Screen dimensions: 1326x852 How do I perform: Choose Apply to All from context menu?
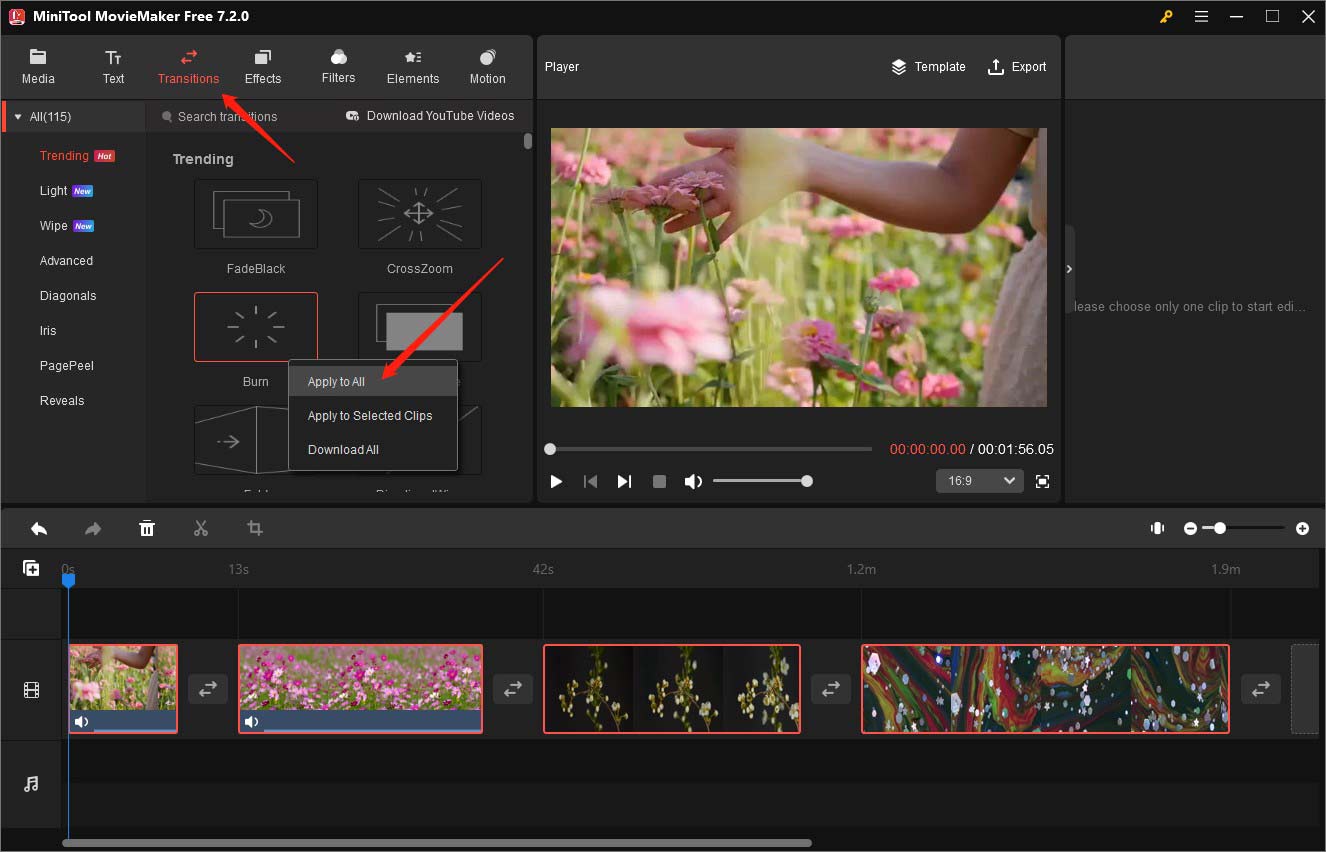(x=373, y=382)
